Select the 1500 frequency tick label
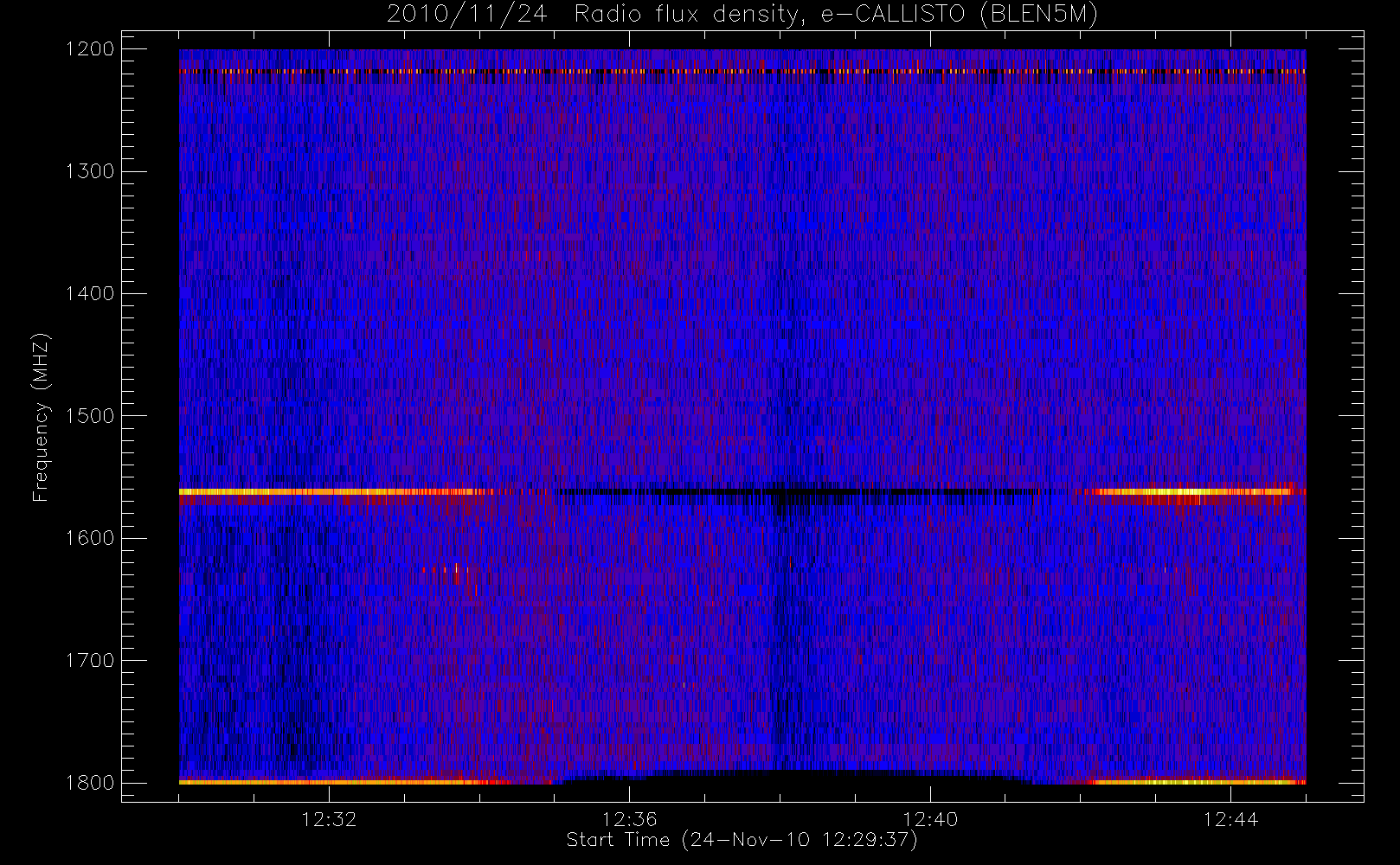1400x865 pixels. (x=90, y=416)
